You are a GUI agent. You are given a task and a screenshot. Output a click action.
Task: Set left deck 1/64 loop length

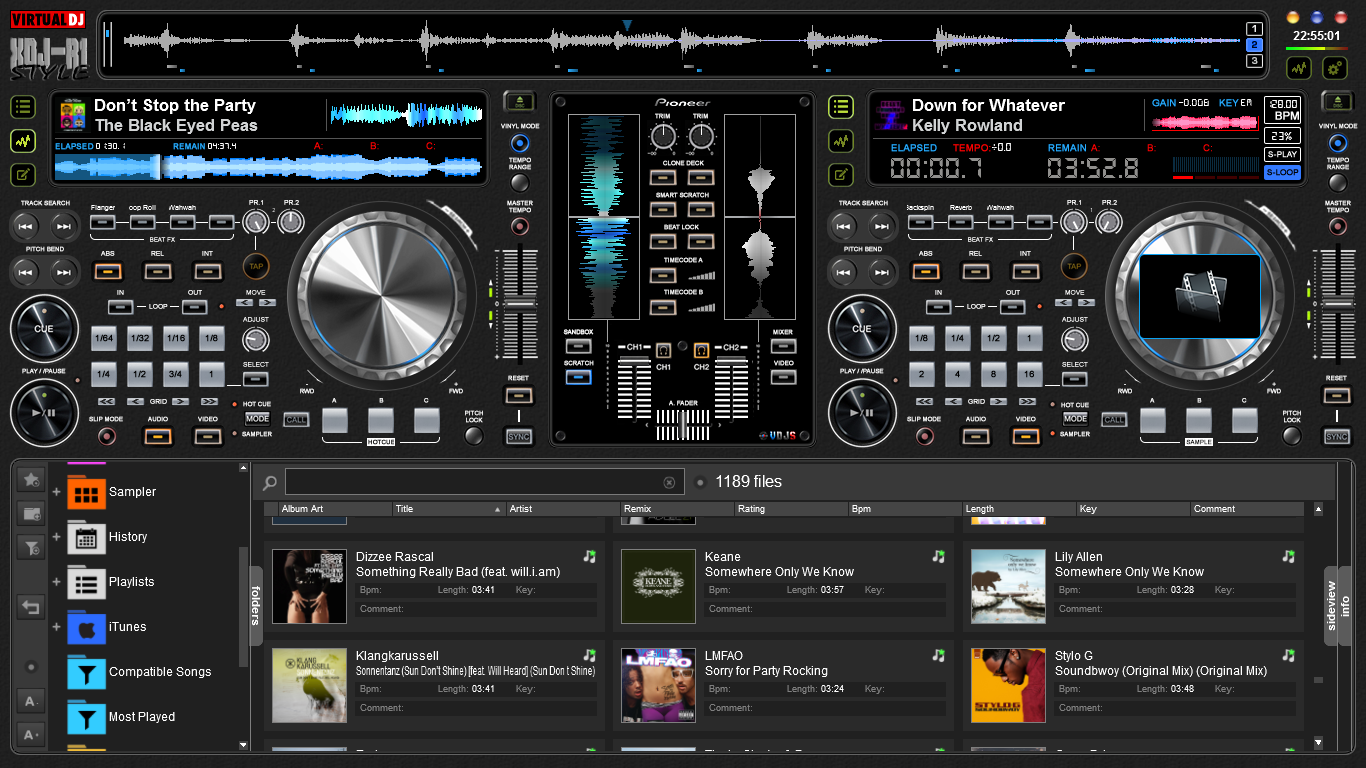104,338
